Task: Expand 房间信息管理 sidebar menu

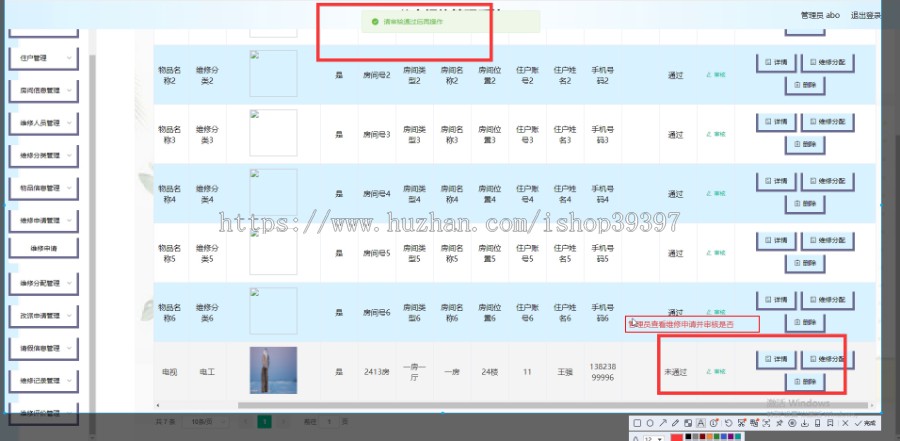Action: point(44,91)
